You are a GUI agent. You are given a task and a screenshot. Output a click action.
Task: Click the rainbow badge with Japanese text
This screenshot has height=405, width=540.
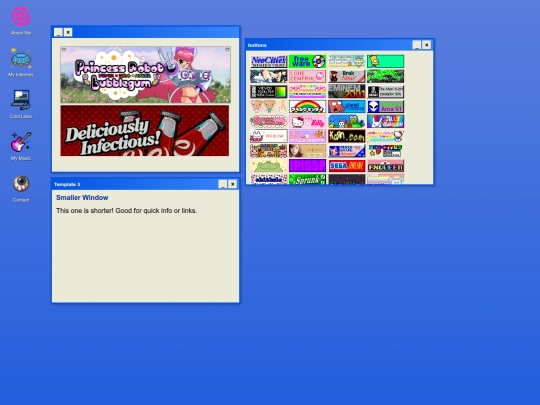click(307, 106)
